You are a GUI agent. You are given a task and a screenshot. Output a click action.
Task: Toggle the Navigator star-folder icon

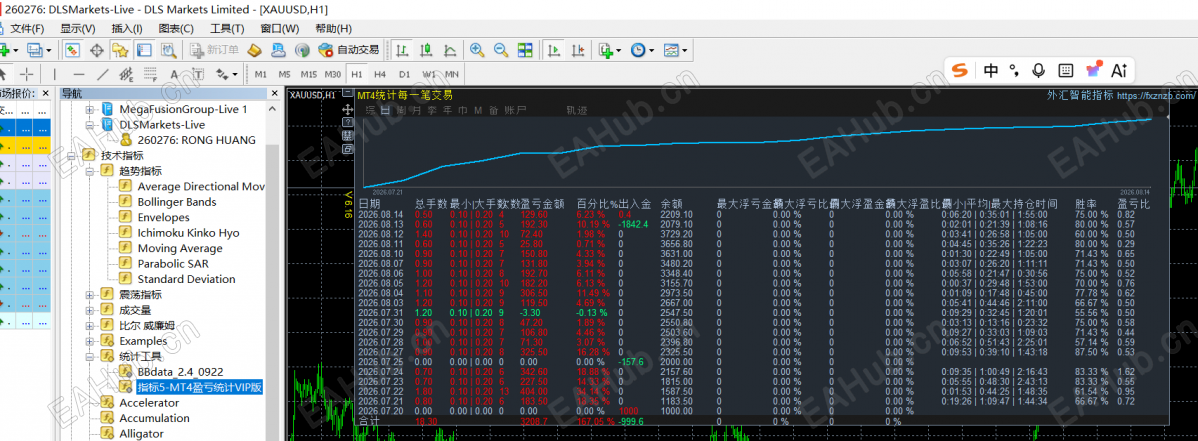(x=120, y=50)
